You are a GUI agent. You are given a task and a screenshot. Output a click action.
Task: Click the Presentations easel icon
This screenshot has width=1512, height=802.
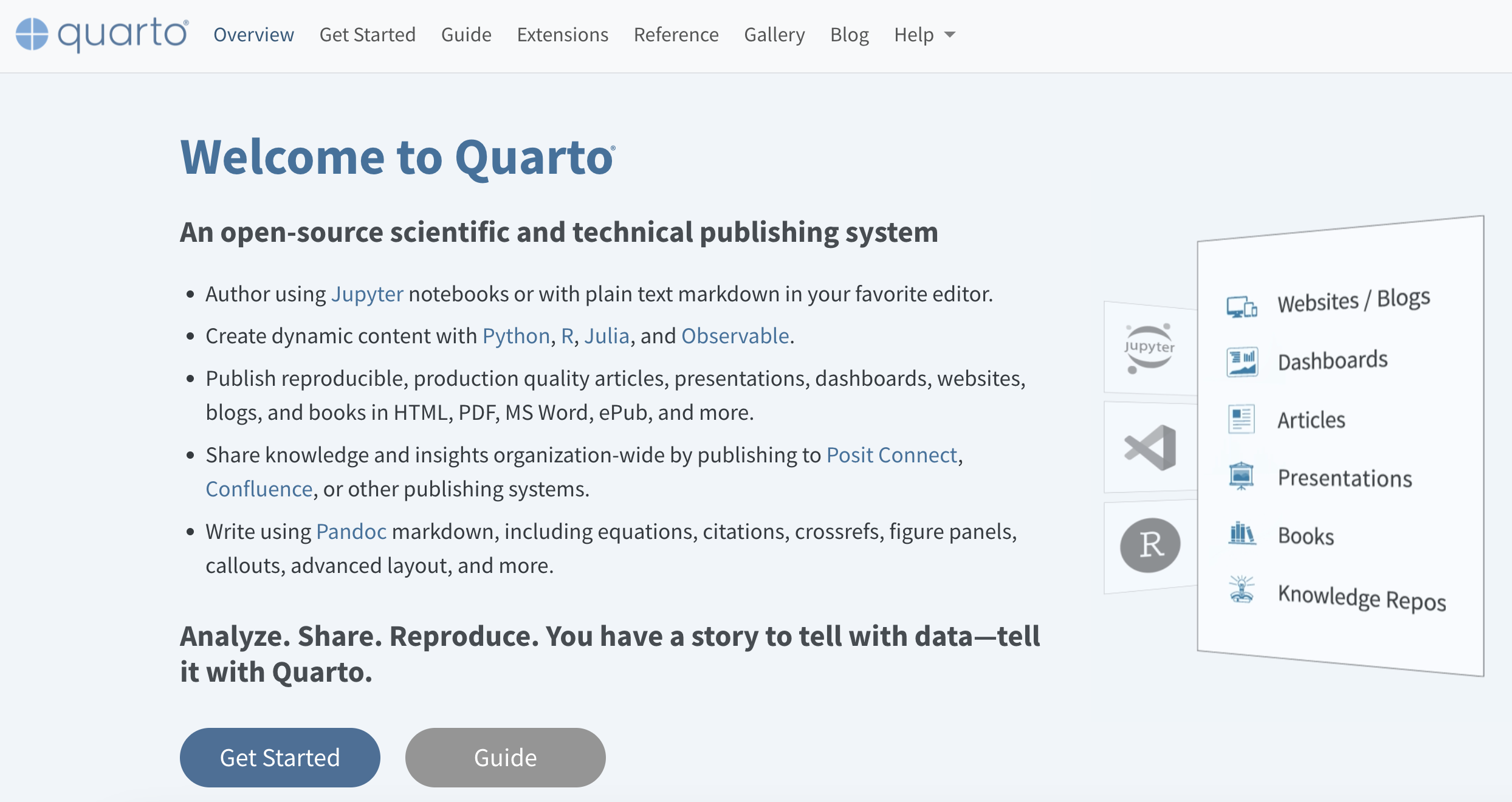click(1241, 476)
